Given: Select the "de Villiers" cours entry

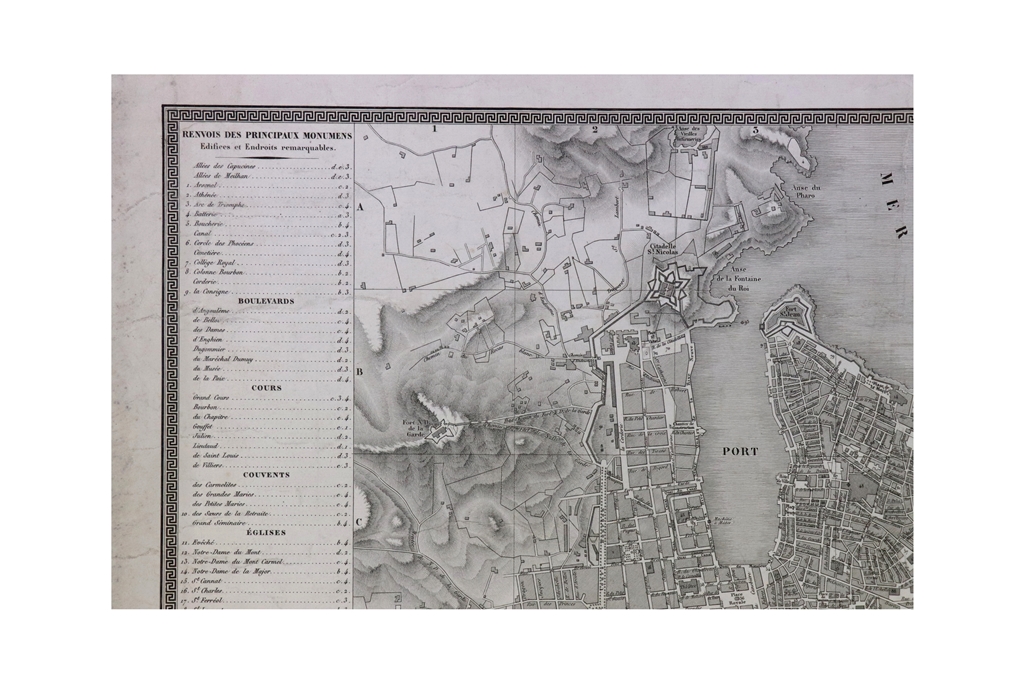Looking at the screenshot, I should [272, 466].
